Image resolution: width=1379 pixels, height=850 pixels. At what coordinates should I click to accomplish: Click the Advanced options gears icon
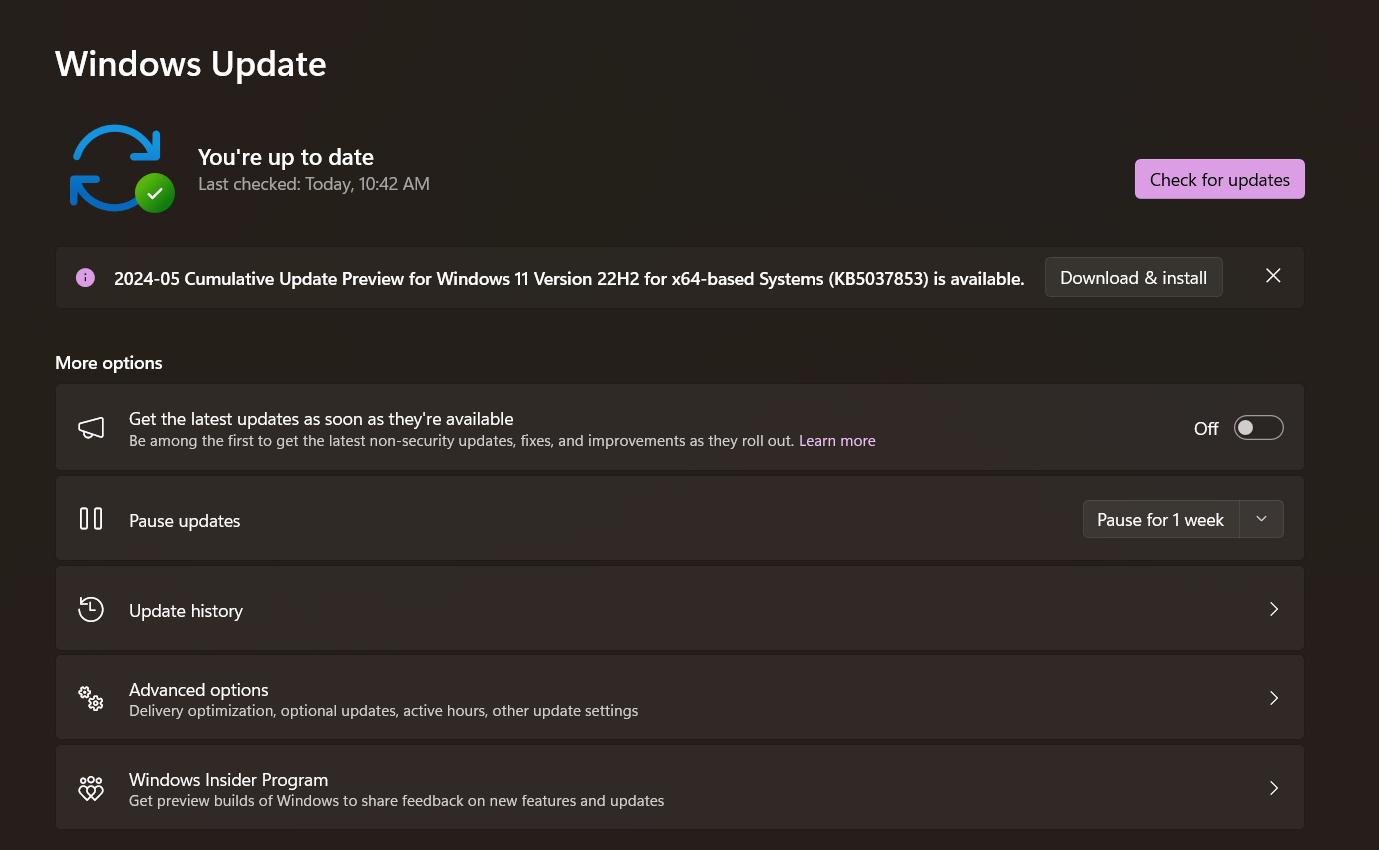[x=91, y=698]
